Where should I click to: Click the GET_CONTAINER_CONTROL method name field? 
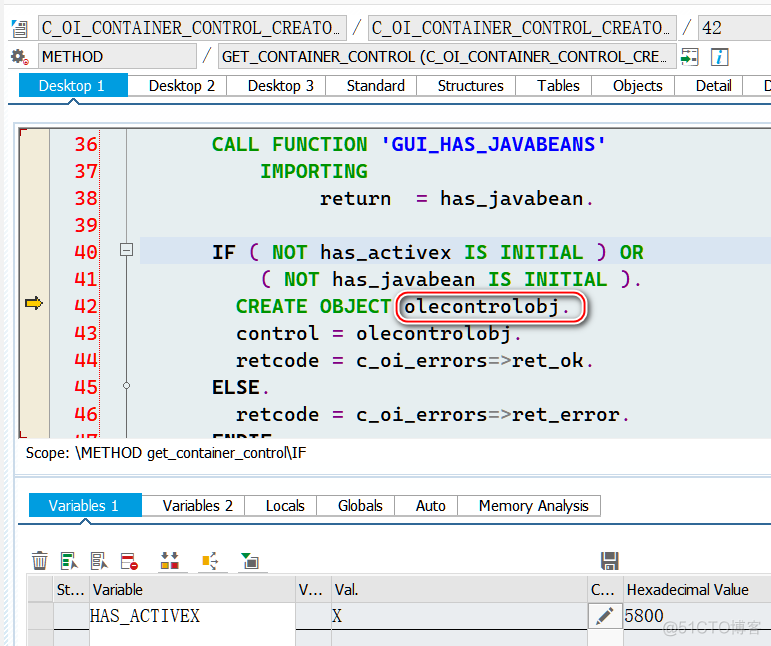[447, 57]
